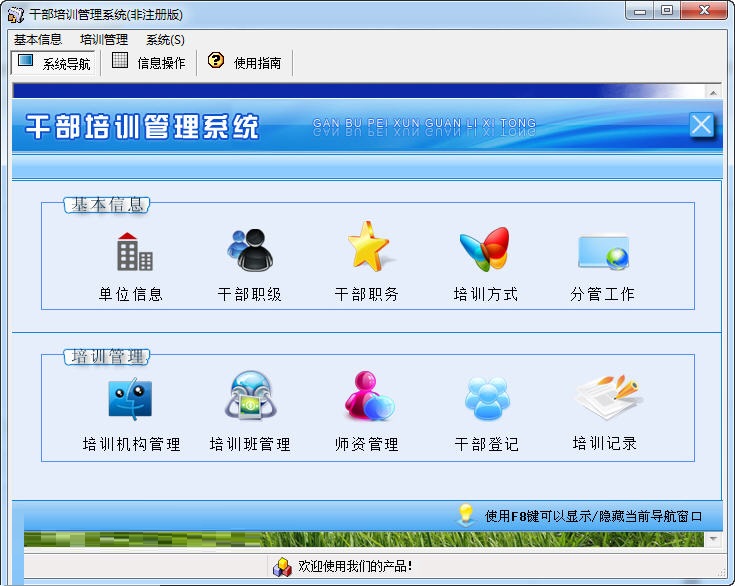Open the 基本信息 menu
735x586 pixels.
coord(38,40)
